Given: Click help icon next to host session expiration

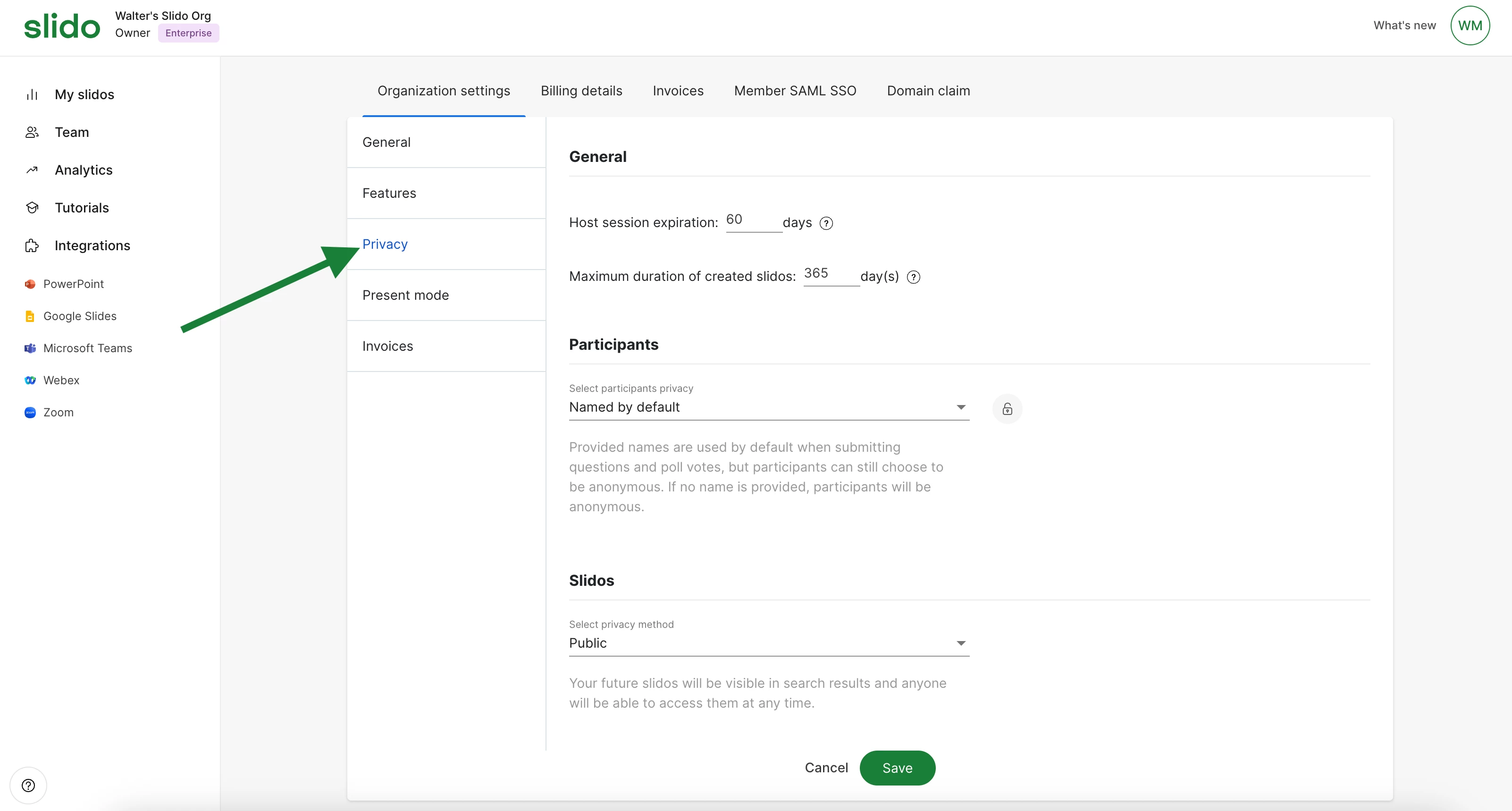Looking at the screenshot, I should [826, 223].
